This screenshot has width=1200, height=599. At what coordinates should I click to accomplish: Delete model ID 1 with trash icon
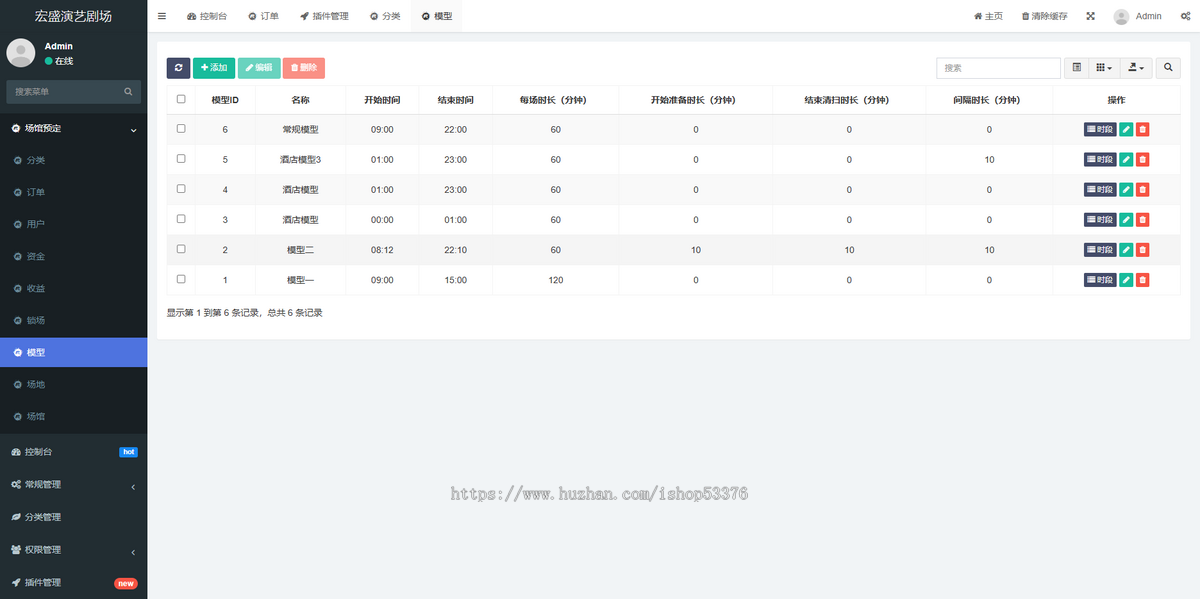1143,280
